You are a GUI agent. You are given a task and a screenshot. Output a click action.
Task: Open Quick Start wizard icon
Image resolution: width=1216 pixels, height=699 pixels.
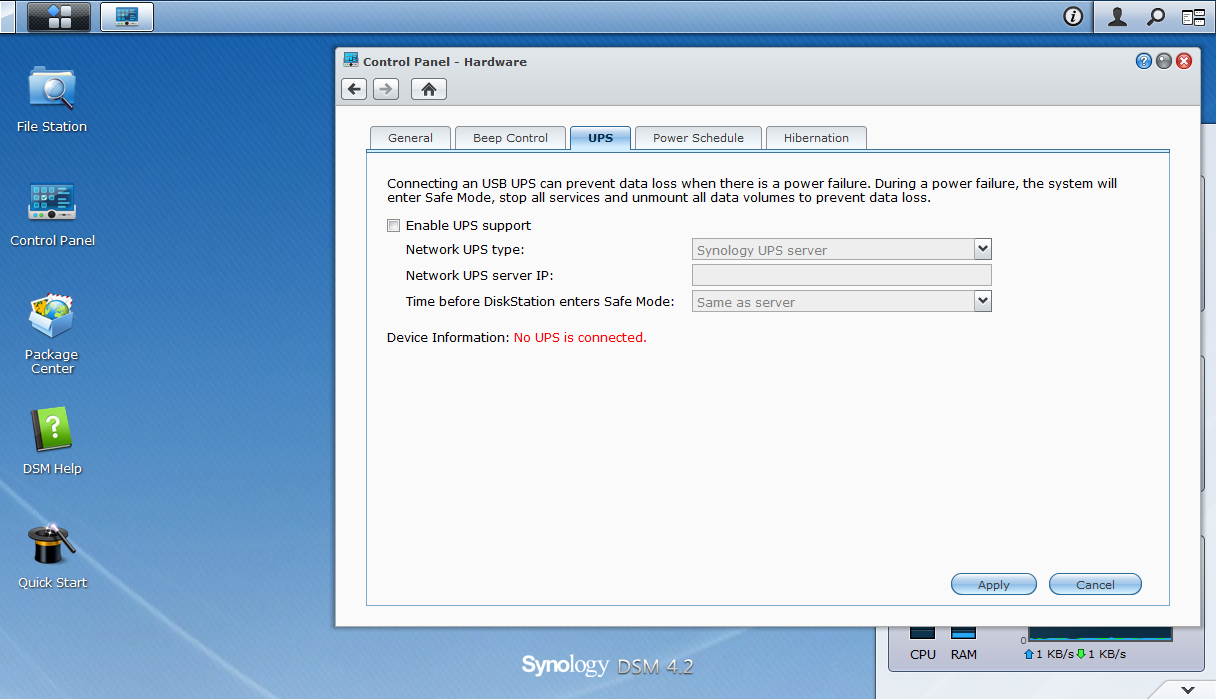point(52,556)
